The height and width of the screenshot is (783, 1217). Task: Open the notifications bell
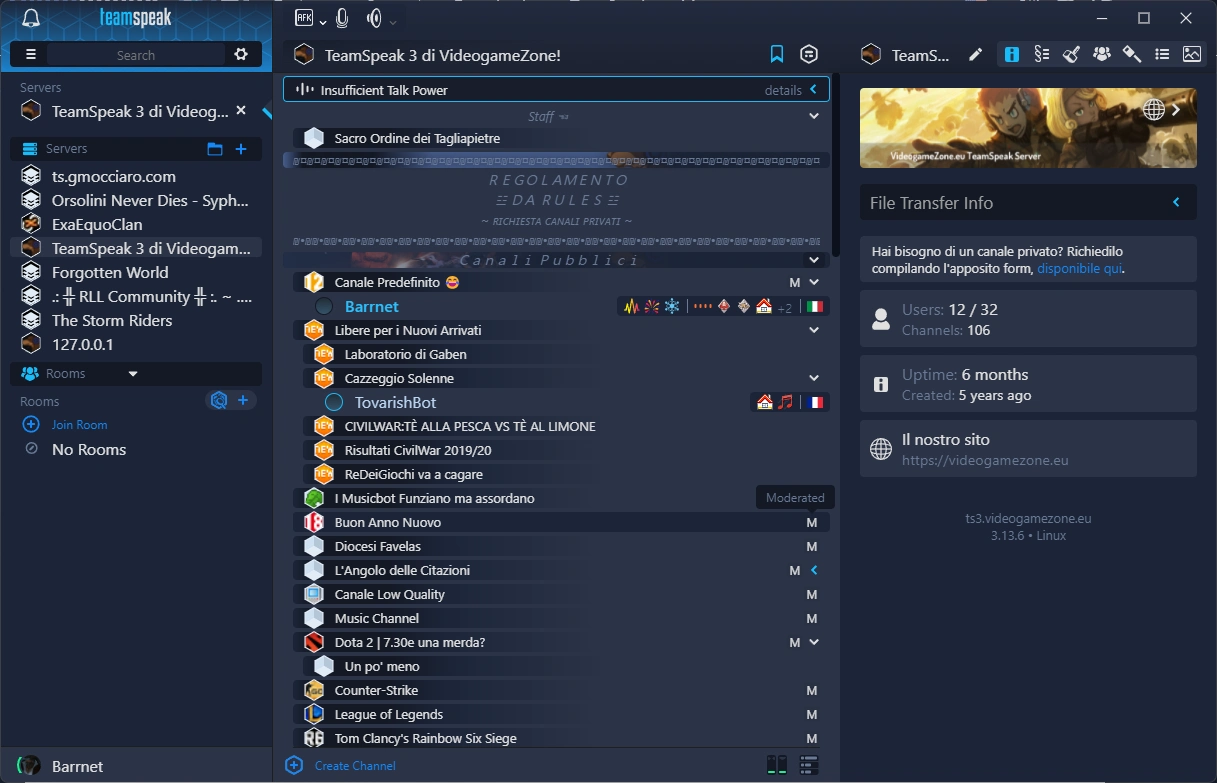(x=31, y=18)
